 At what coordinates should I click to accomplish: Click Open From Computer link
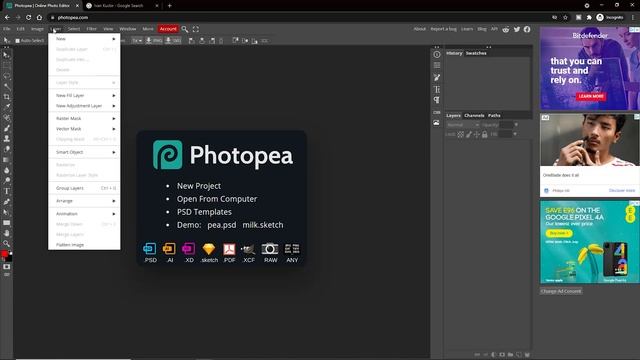point(217,199)
